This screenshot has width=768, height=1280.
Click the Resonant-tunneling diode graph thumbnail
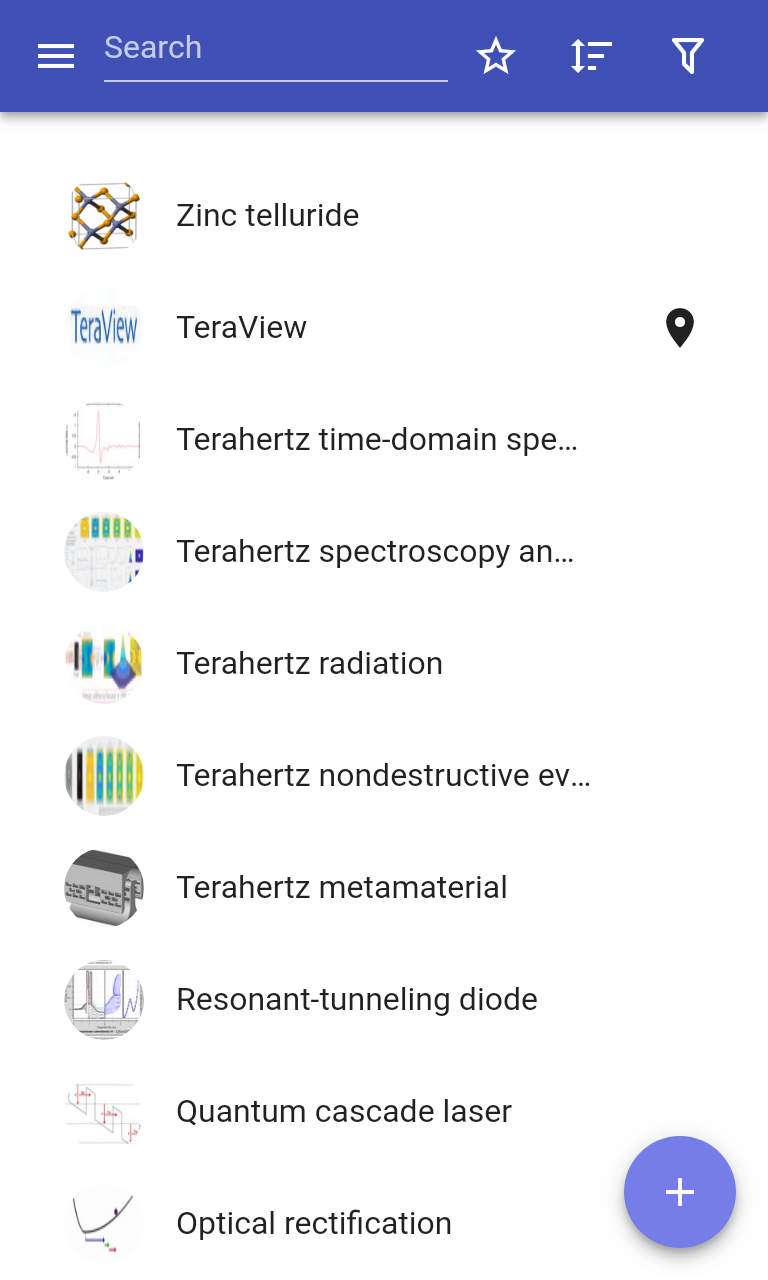tap(104, 1000)
